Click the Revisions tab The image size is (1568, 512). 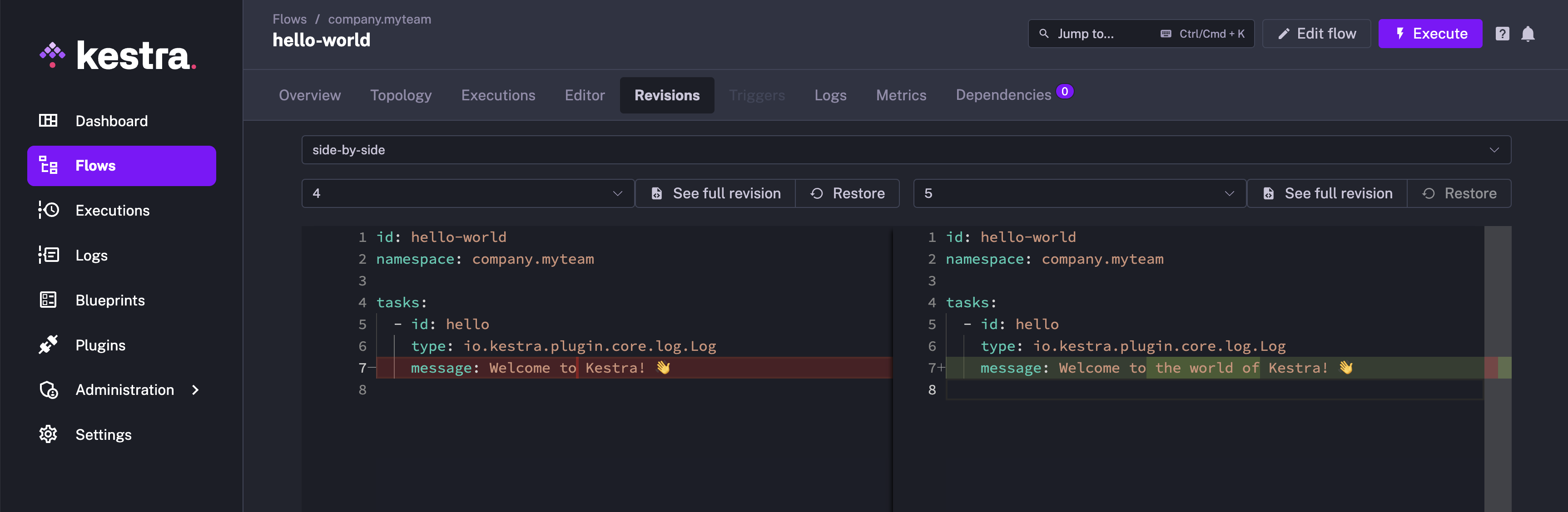[666, 94]
